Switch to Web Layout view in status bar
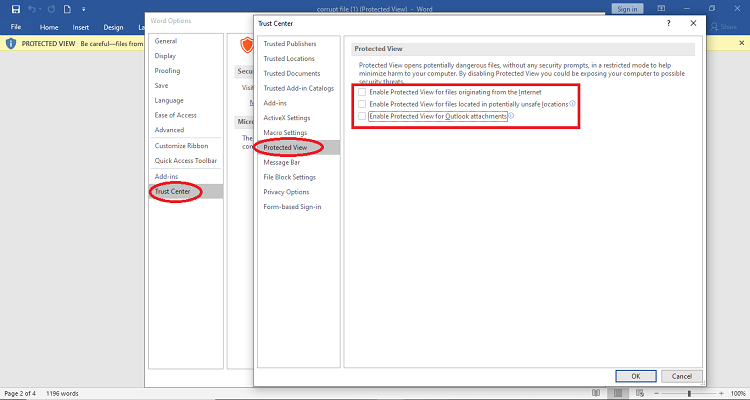Viewport: 750px width, 400px height. click(x=640, y=393)
